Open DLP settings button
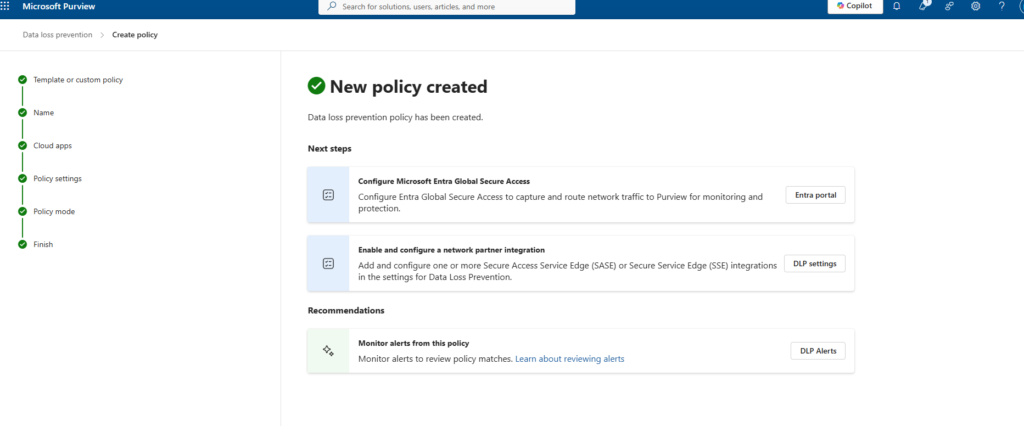This screenshot has width=1024, height=426. 815,264
